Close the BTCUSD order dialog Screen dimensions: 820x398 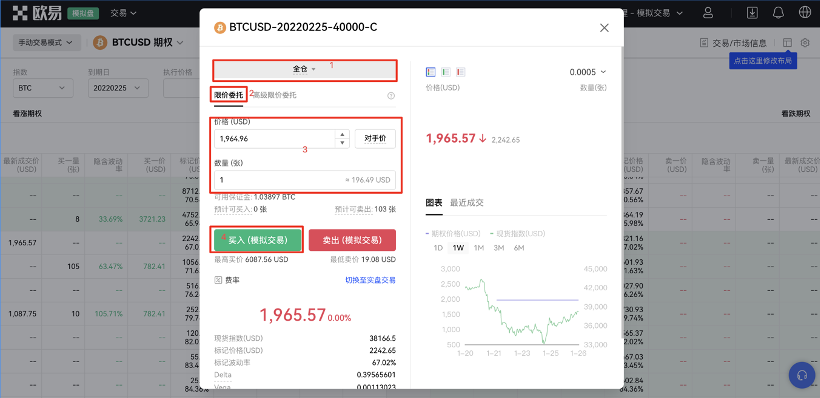(x=604, y=28)
